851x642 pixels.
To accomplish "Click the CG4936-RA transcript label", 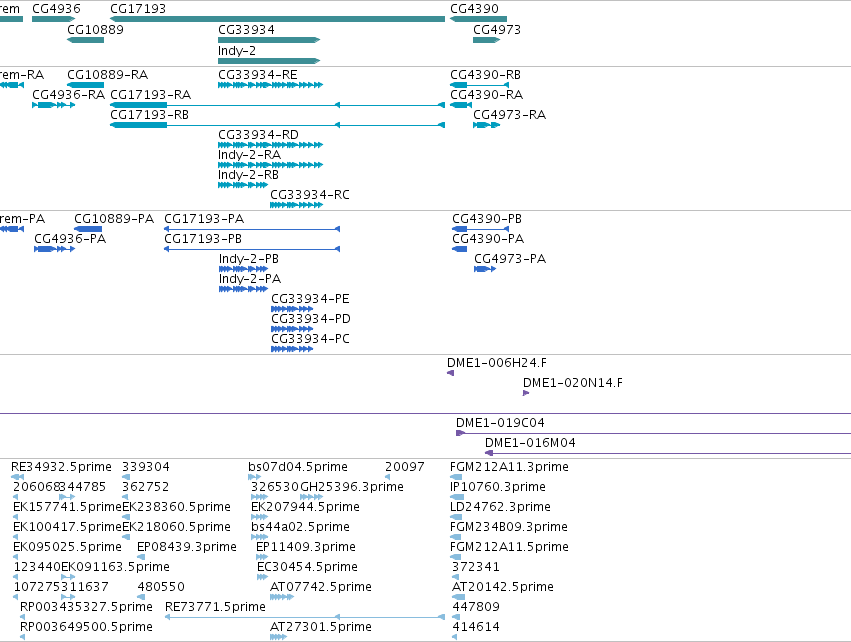I will coord(68,94).
